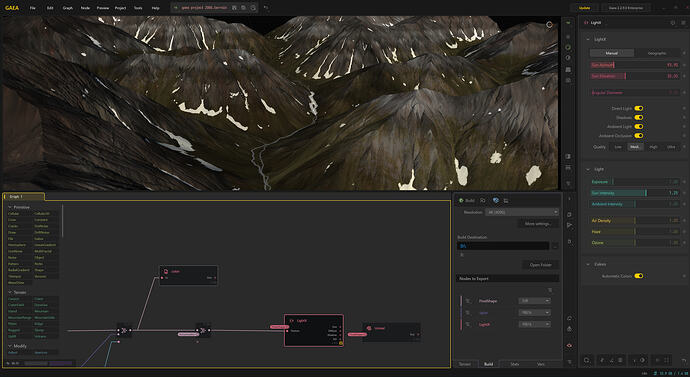This screenshot has width=690, height=377.
Task: Open More settings in Build panel
Action: coord(537,223)
